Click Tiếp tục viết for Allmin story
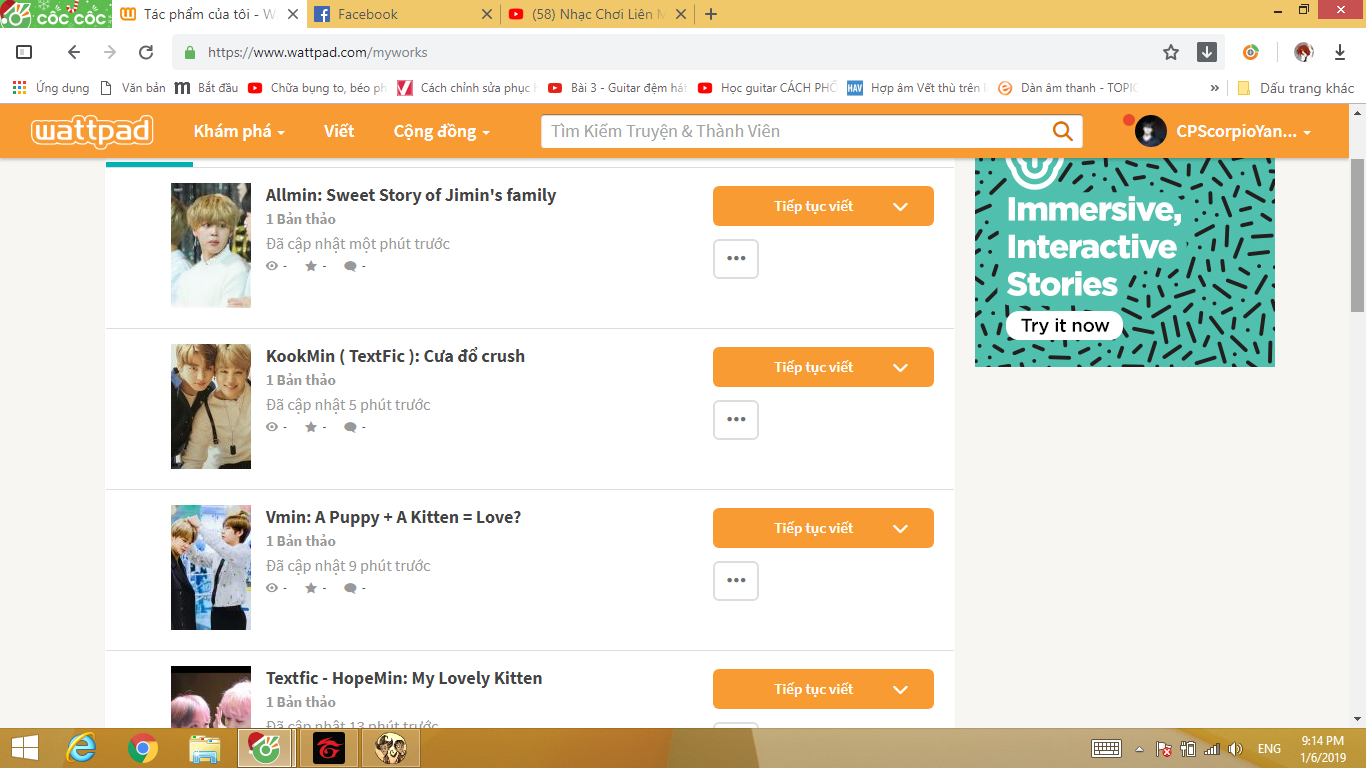This screenshot has height=768, width=1366. coord(813,206)
